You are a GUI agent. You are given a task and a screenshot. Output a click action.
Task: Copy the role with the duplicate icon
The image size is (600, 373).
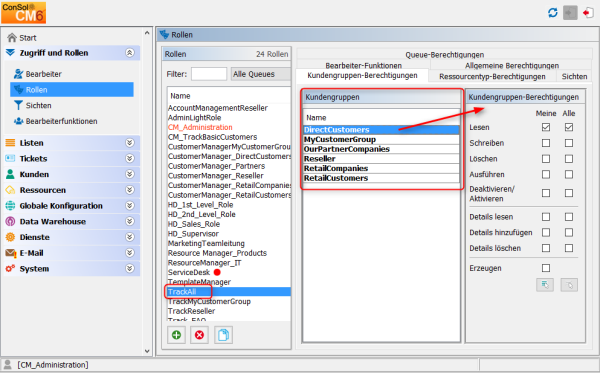click(x=223, y=335)
